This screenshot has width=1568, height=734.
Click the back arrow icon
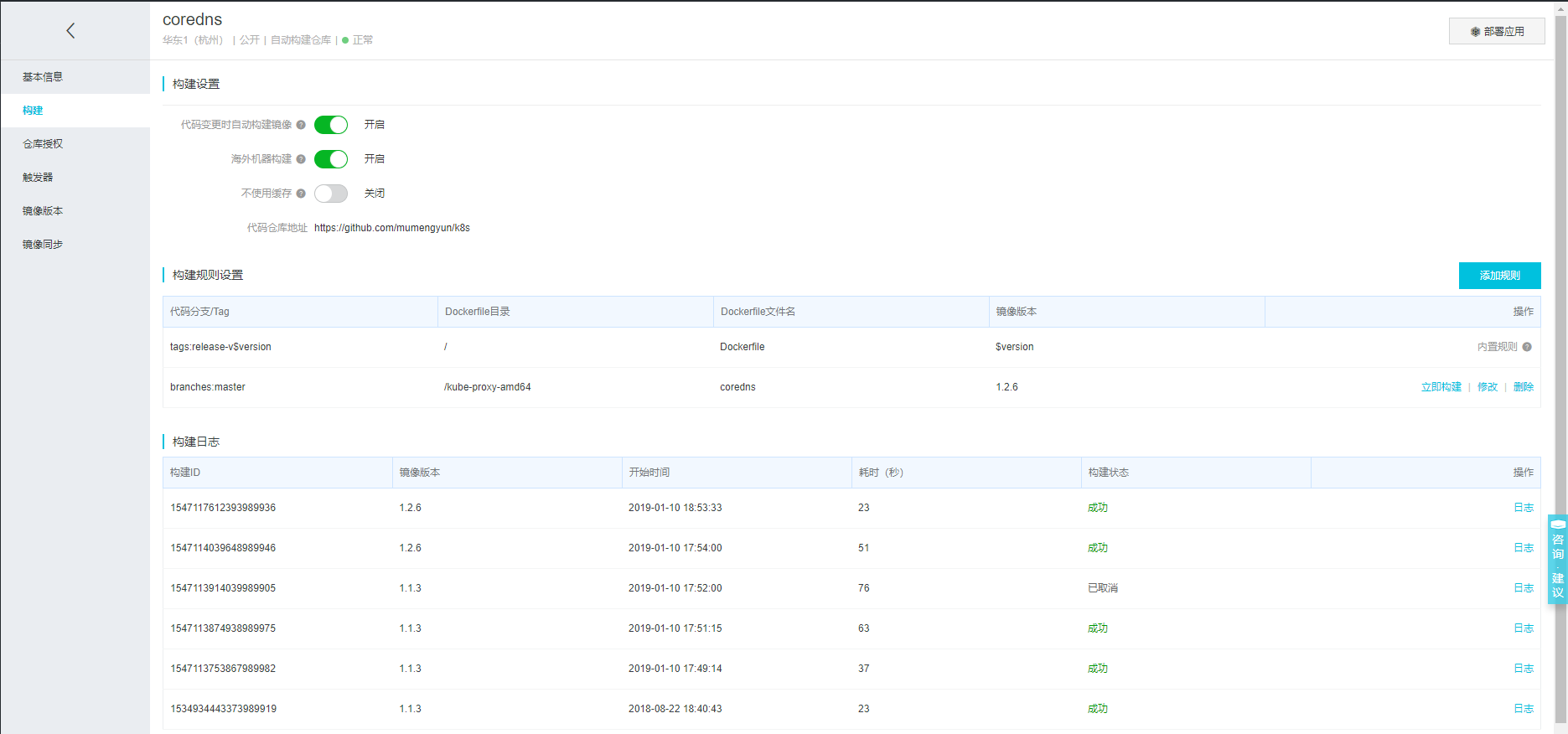coord(70,31)
